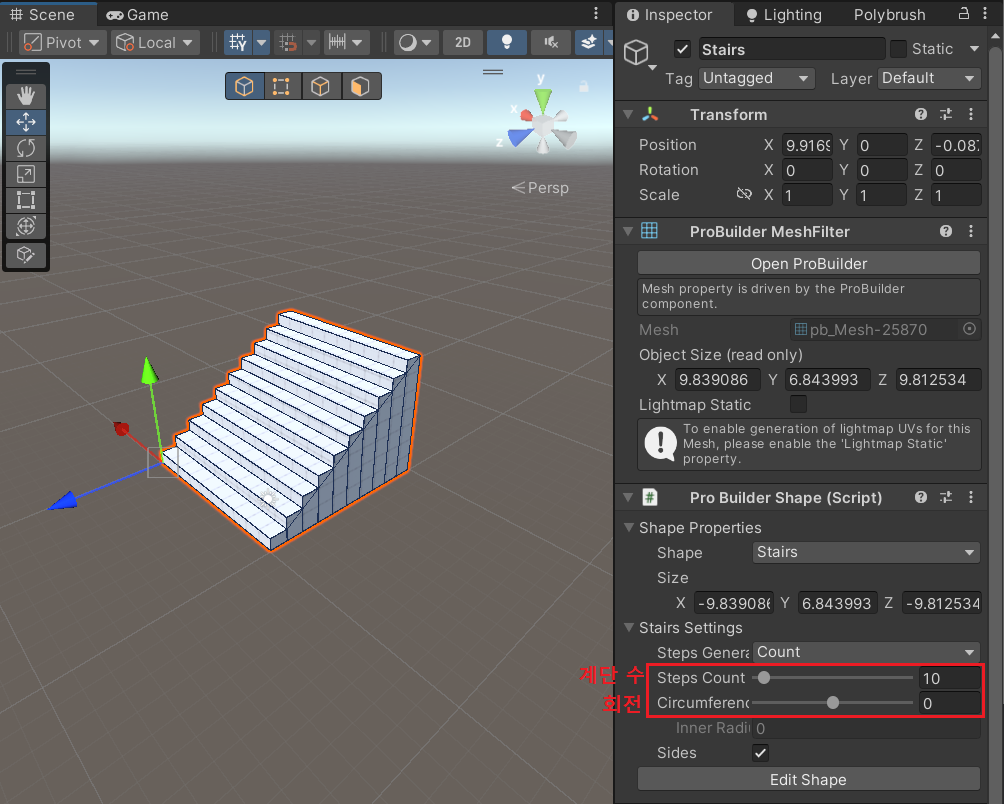Open the custom editor tools cube icon
Screen dimensions: 1004x804
coord(26,255)
